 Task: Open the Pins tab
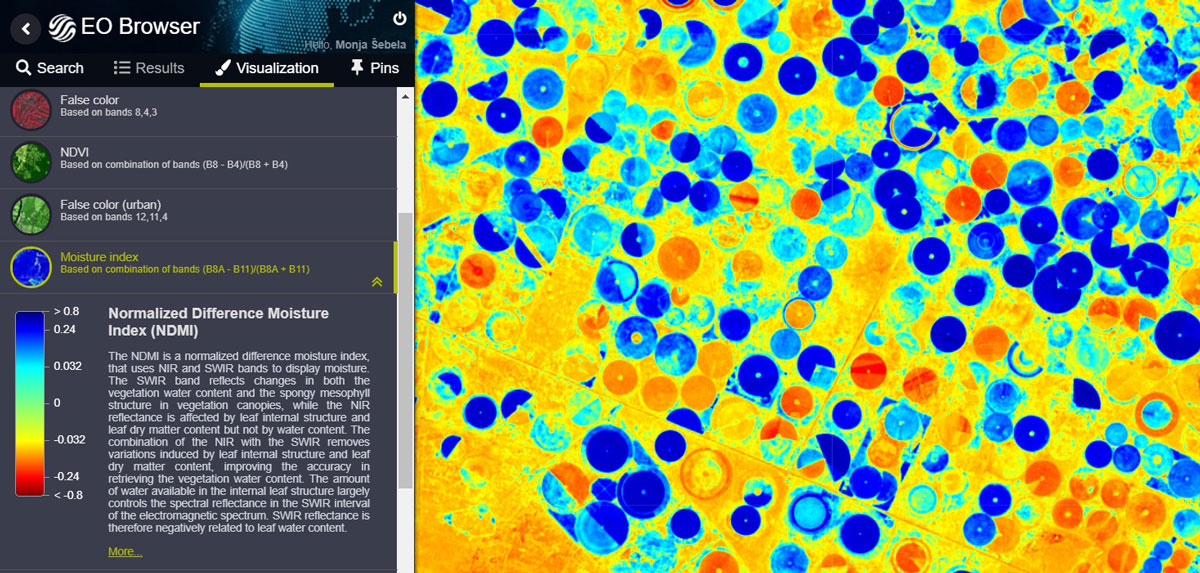[x=375, y=68]
